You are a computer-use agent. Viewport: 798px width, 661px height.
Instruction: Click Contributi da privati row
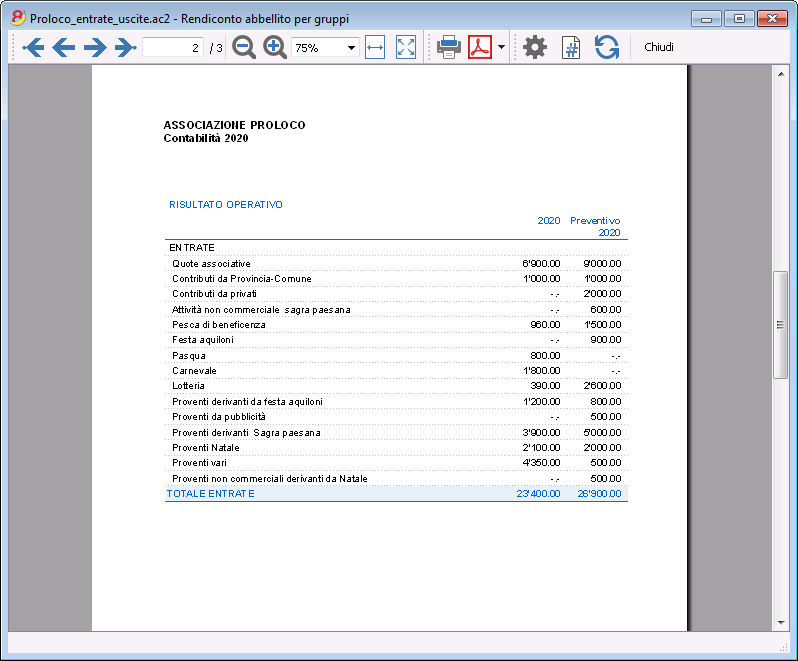tap(396, 294)
